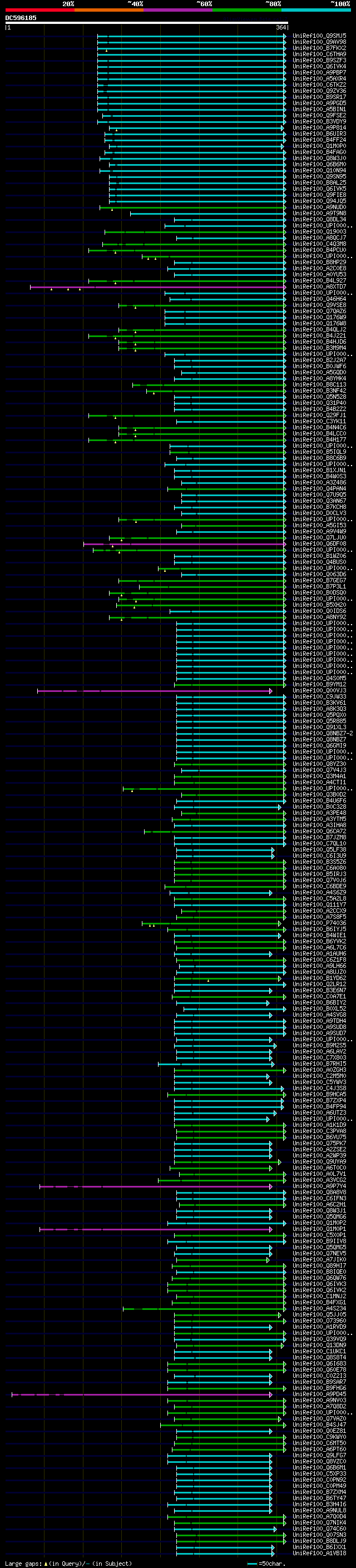Select the UniRef100_Q9FSE2 label
This screenshot has height=1568, width=356.
pyautogui.click(x=319, y=115)
